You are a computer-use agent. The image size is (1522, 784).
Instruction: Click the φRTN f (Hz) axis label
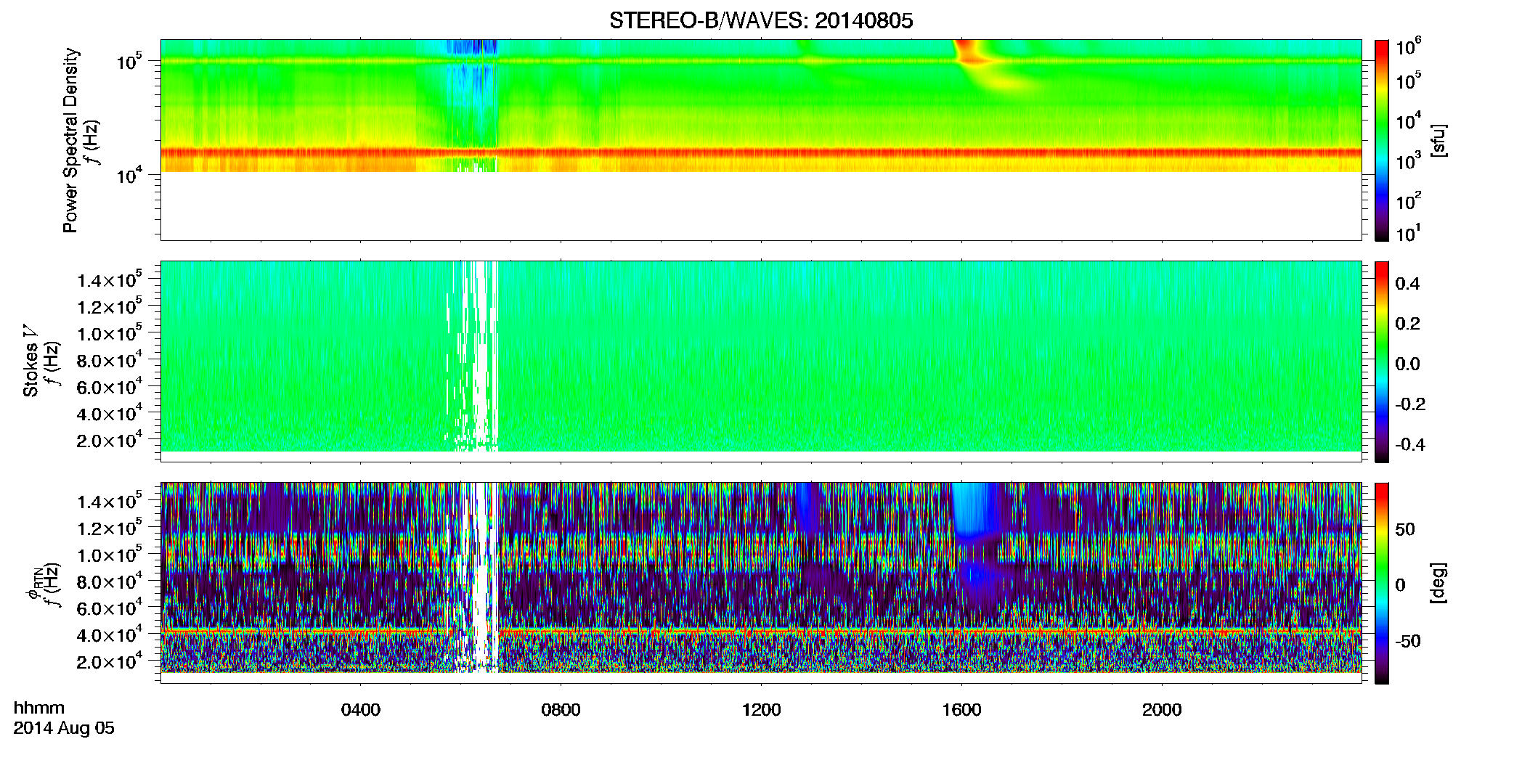(44, 583)
